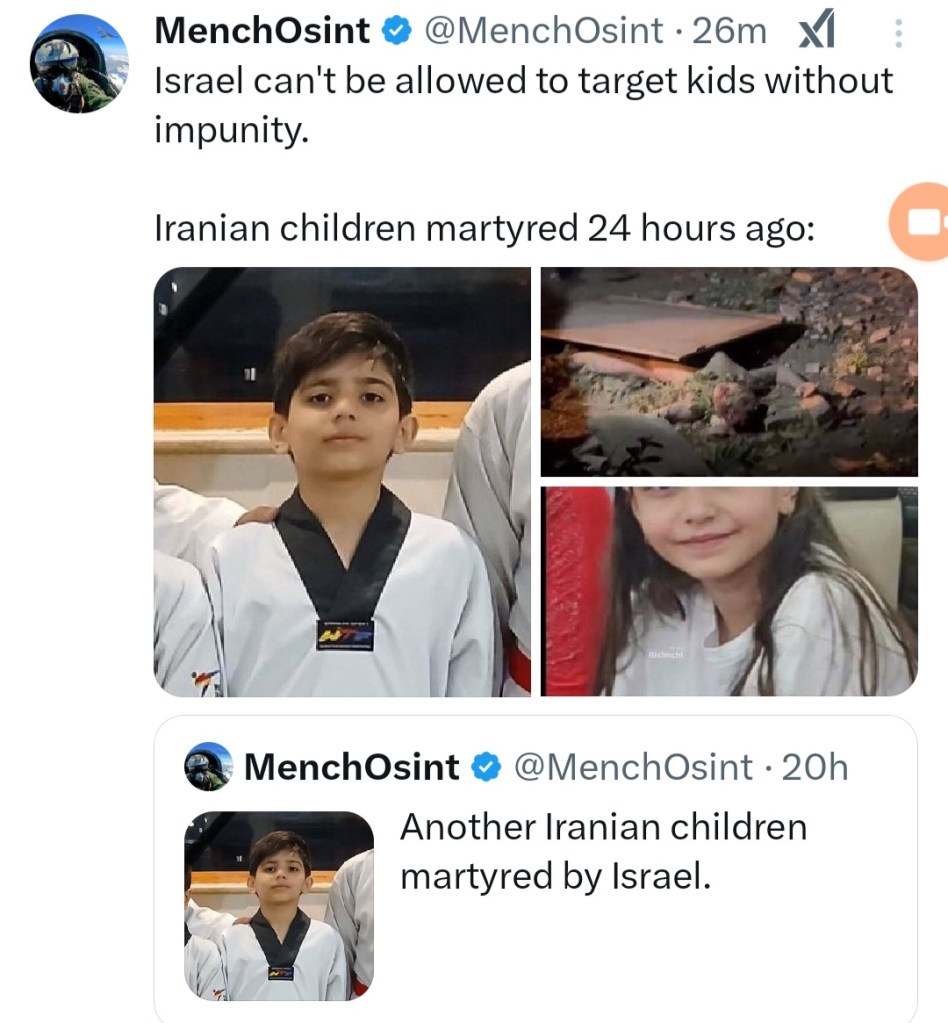Open the rubble photo in the media grid
Viewport: 948px width, 1023px height.
pos(729,371)
